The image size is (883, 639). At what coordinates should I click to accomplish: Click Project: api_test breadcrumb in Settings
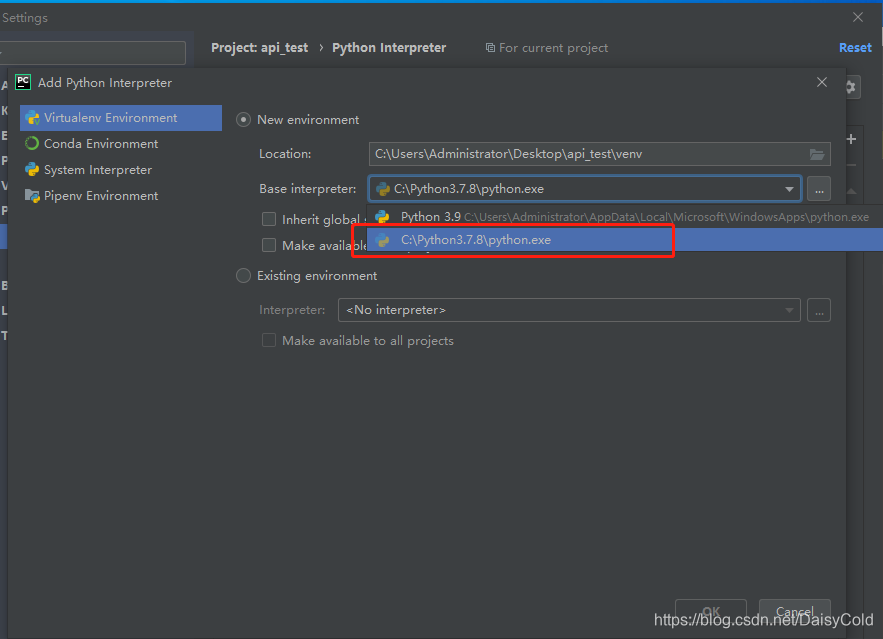[260, 48]
